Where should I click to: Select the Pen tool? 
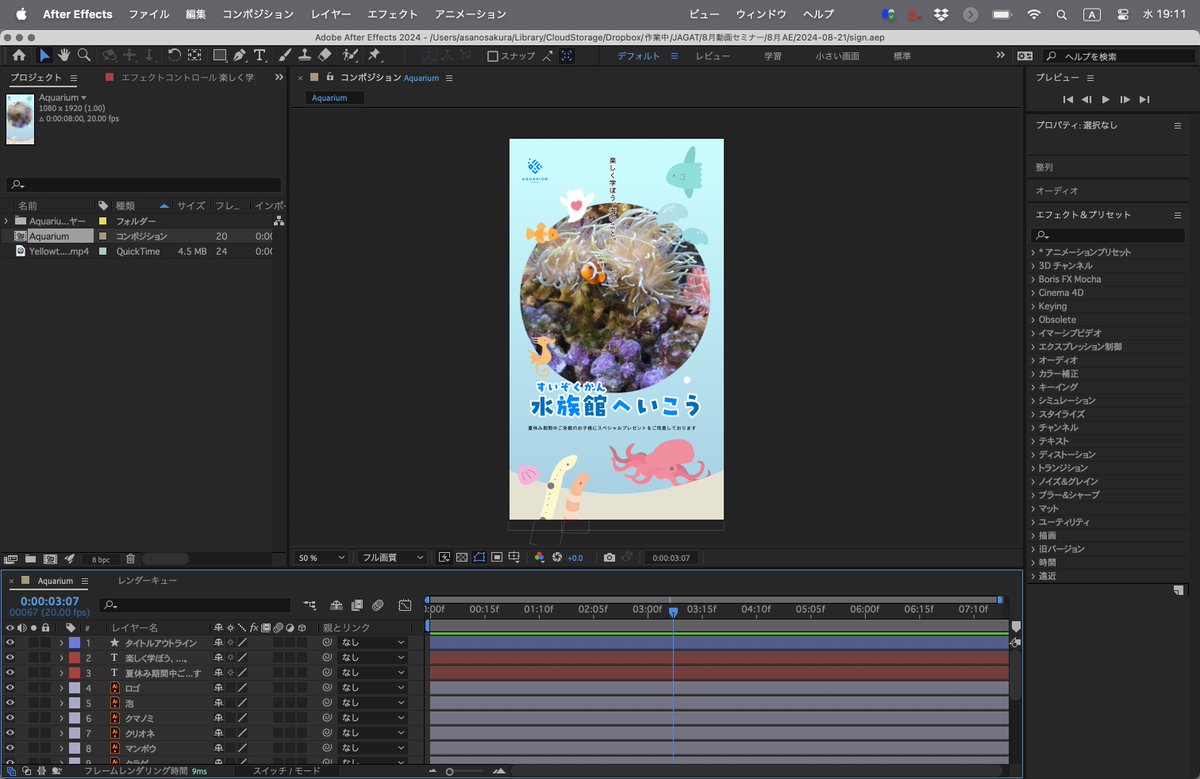point(240,56)
